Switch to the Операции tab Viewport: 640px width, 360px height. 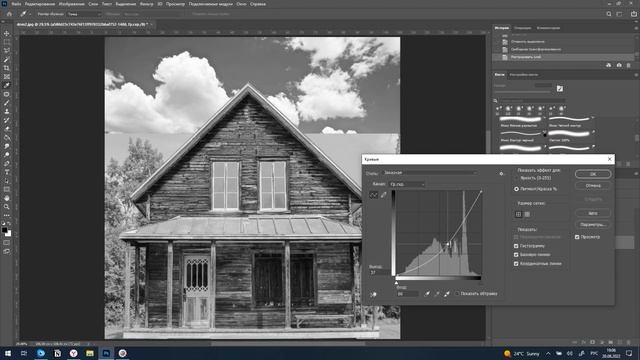pos(522,28)
